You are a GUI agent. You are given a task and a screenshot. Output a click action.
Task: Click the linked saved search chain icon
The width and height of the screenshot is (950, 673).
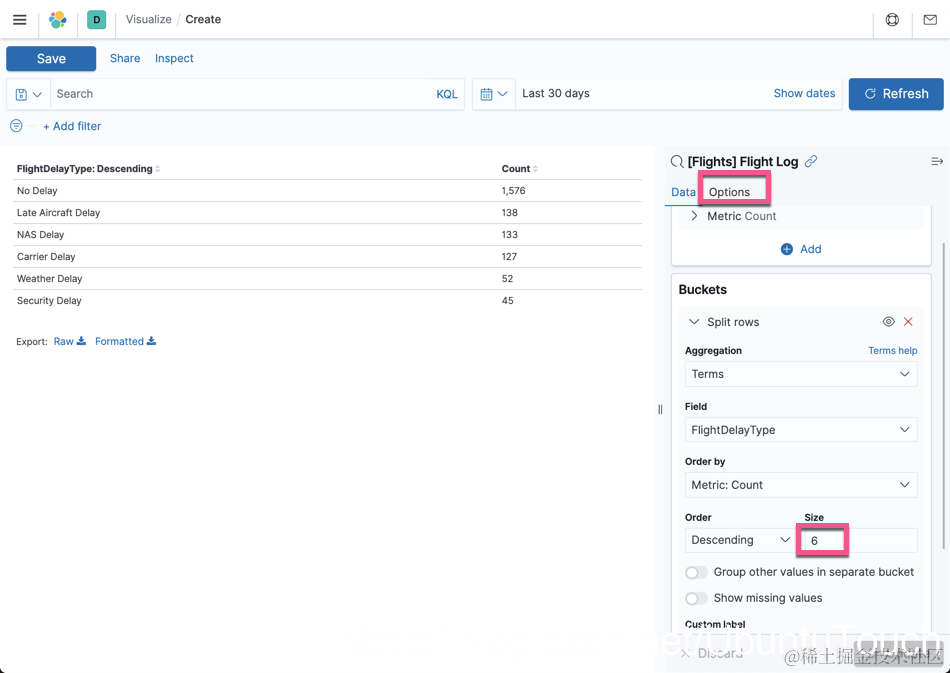[811, 161]
